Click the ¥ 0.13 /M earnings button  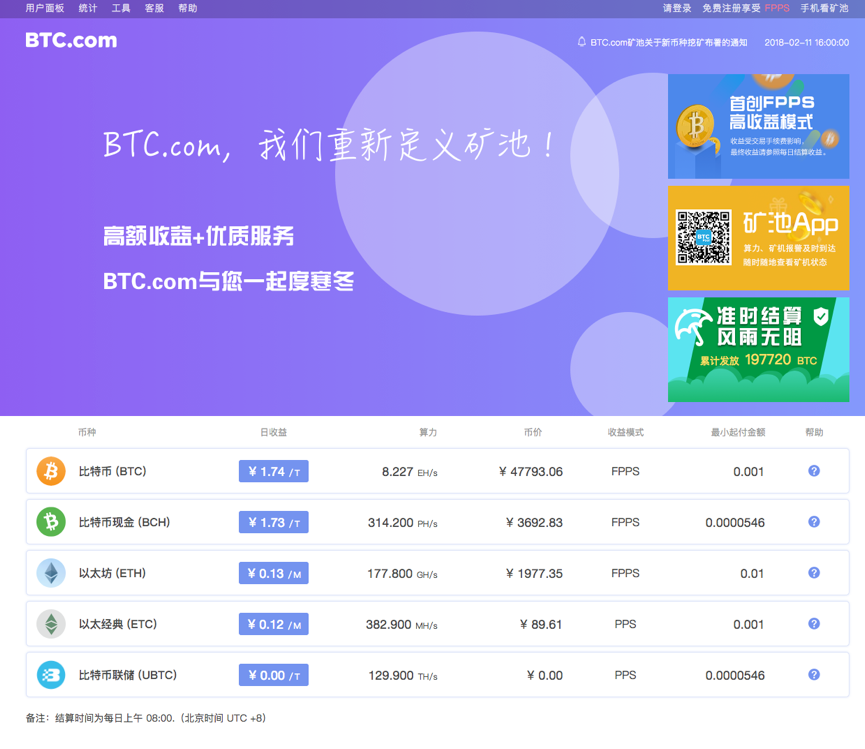[x=274, y=573]
